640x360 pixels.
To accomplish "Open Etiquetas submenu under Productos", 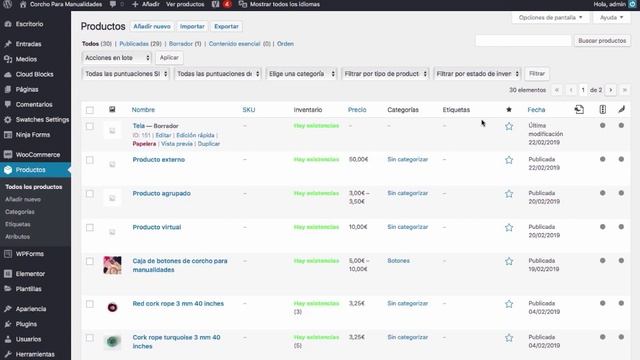I will tap(18, 224).
